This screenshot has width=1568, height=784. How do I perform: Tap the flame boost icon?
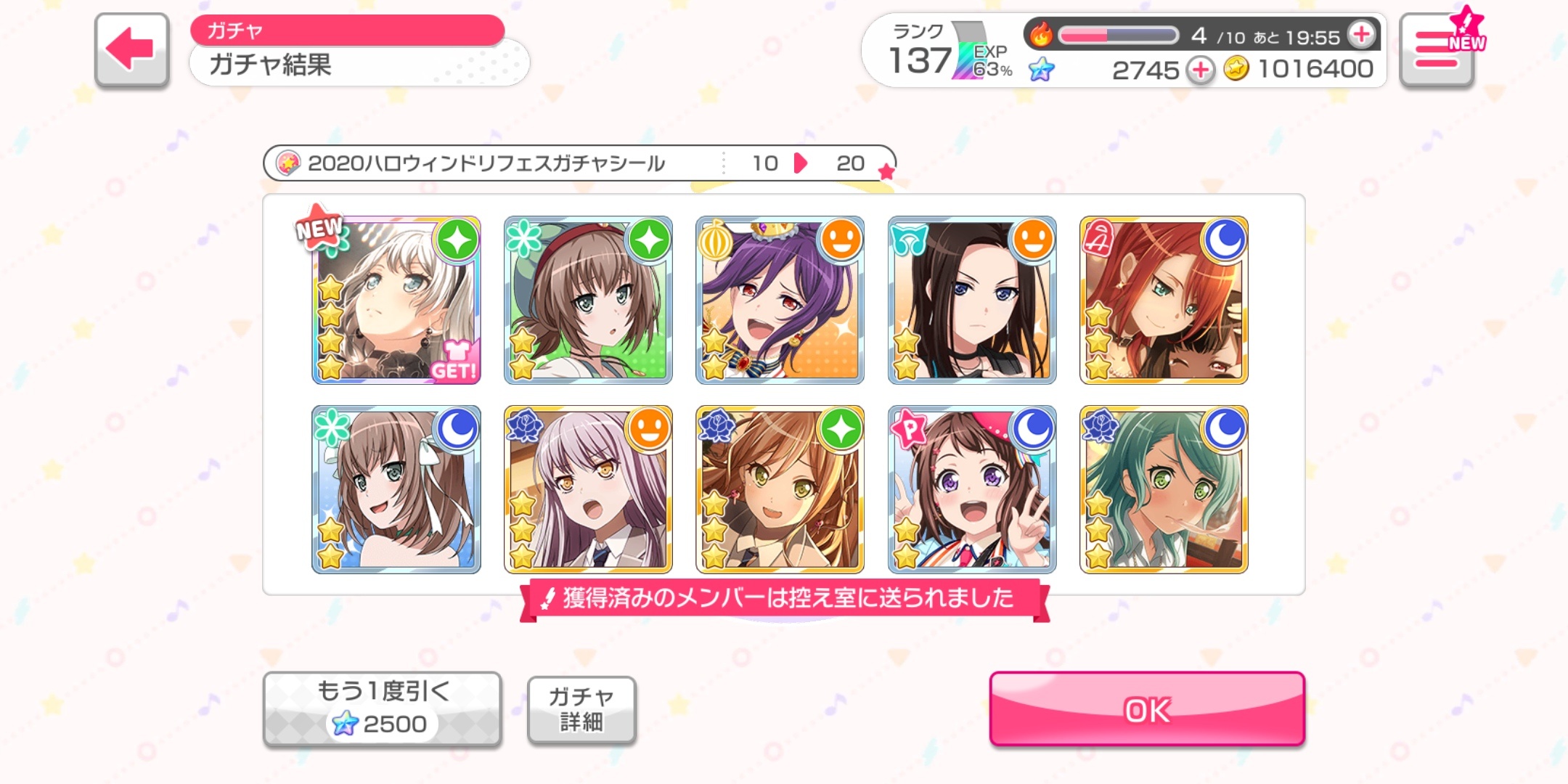coord(1041,33)
